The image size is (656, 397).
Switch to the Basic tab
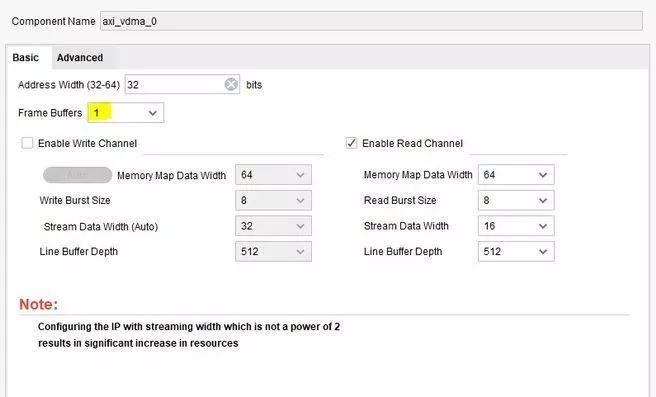26,58
